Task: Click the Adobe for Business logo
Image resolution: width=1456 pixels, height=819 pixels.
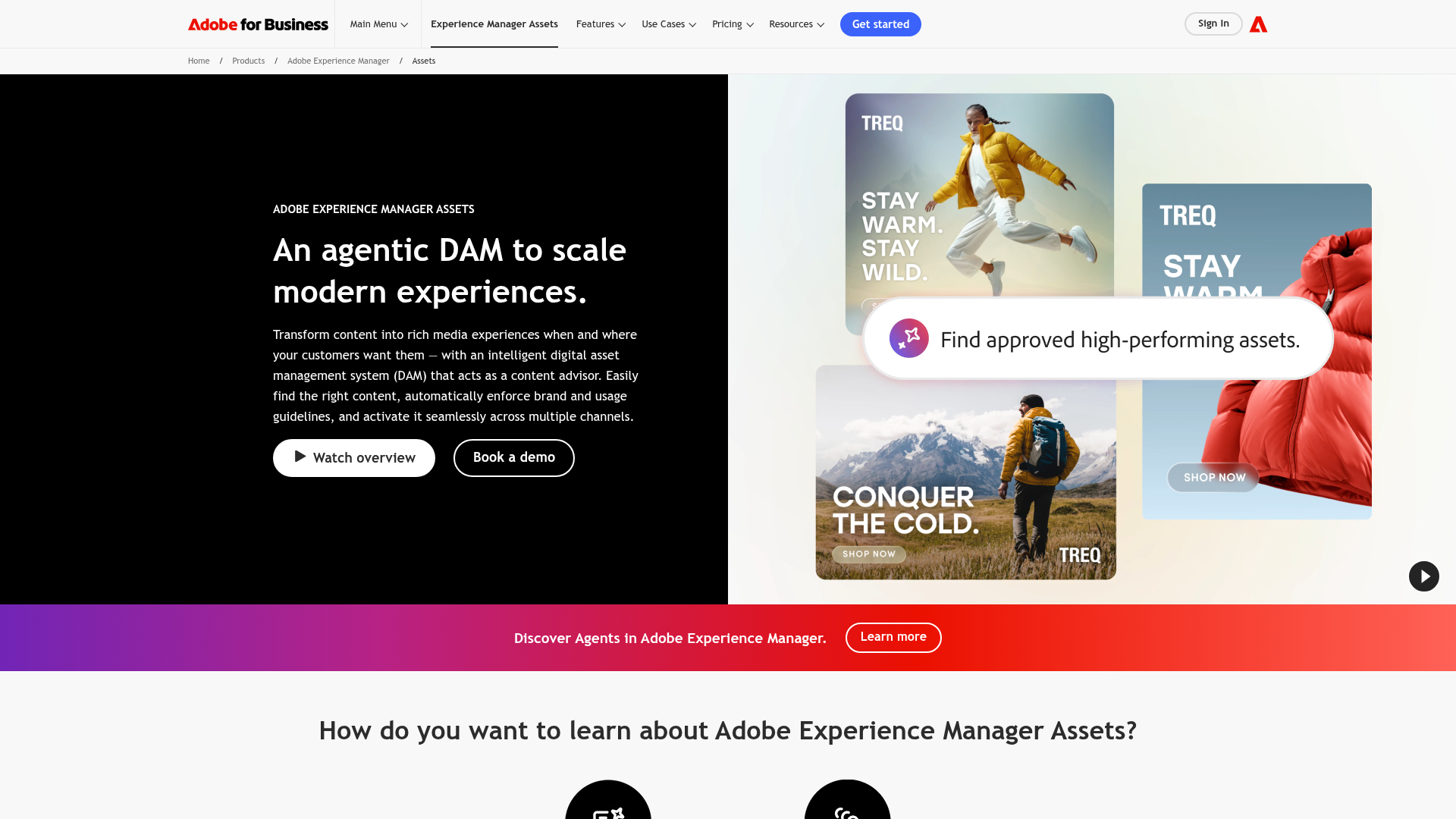Action: [258, 24]
